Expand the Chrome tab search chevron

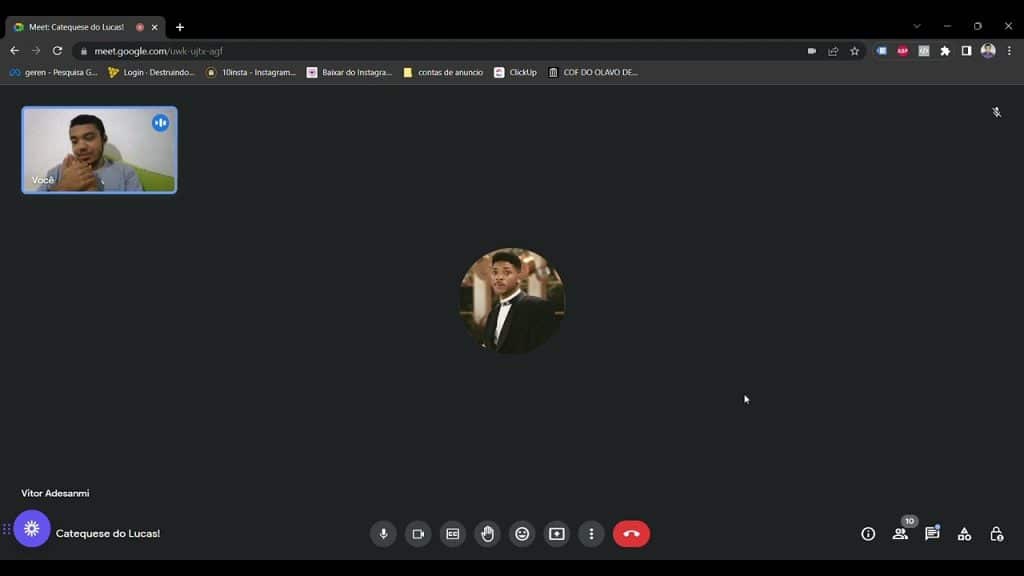[x=916, y=26]
